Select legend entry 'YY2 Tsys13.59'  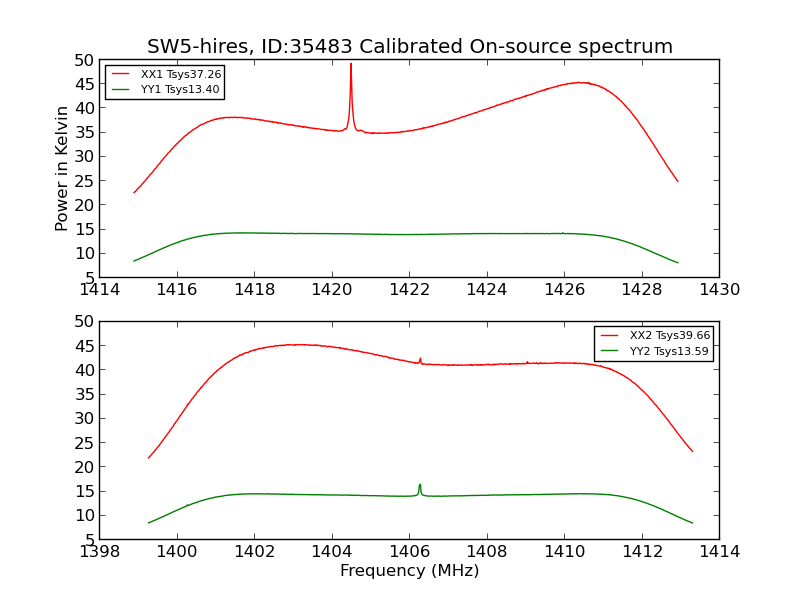click(669, 351)
